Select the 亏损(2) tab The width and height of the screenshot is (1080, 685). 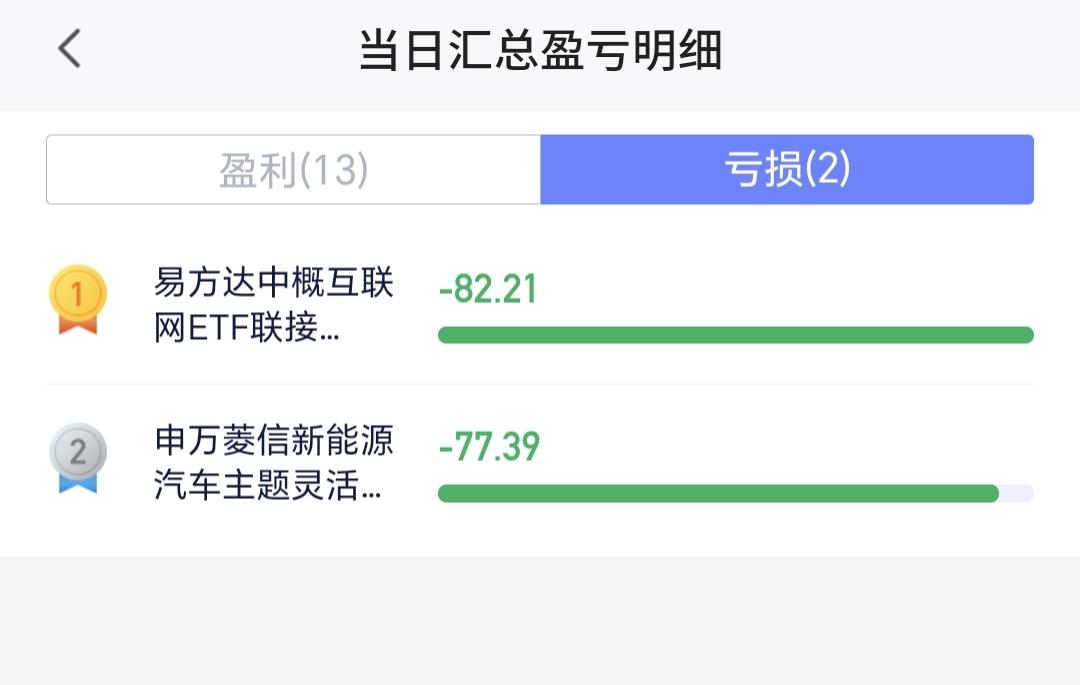tap(787, 169)
